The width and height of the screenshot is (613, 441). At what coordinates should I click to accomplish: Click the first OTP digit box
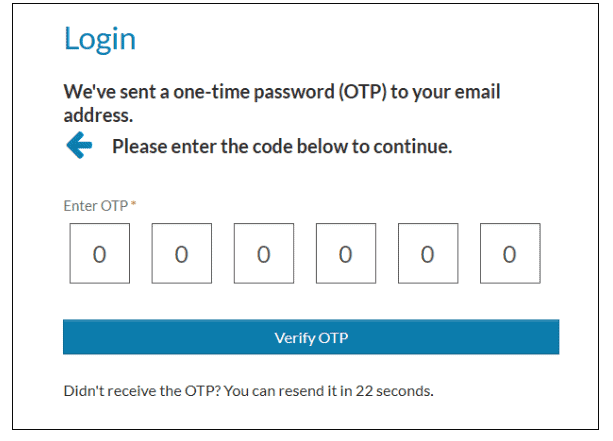(x=99, y=254)
